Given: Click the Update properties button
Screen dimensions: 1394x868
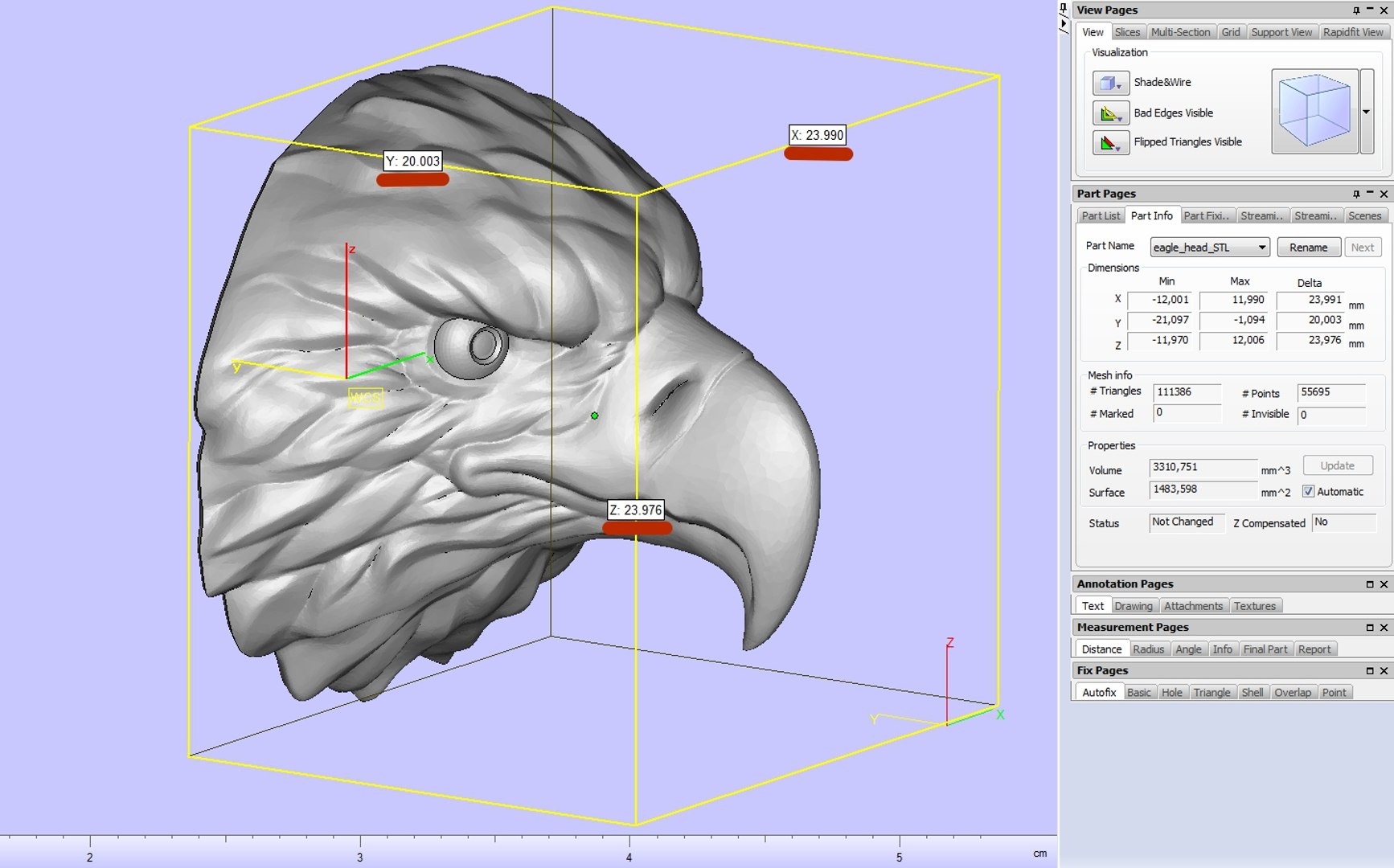Looking at the screenshot, I should (x=1337, y=466).
